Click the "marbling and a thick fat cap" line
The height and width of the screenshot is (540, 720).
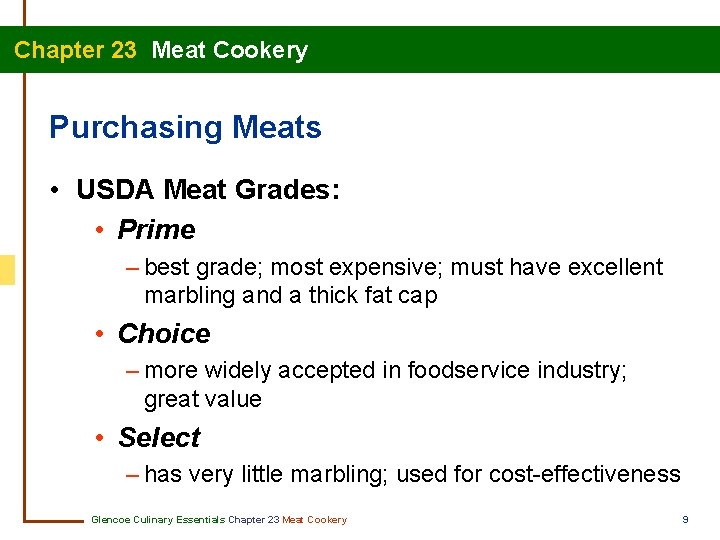click(x=291, y=296)
